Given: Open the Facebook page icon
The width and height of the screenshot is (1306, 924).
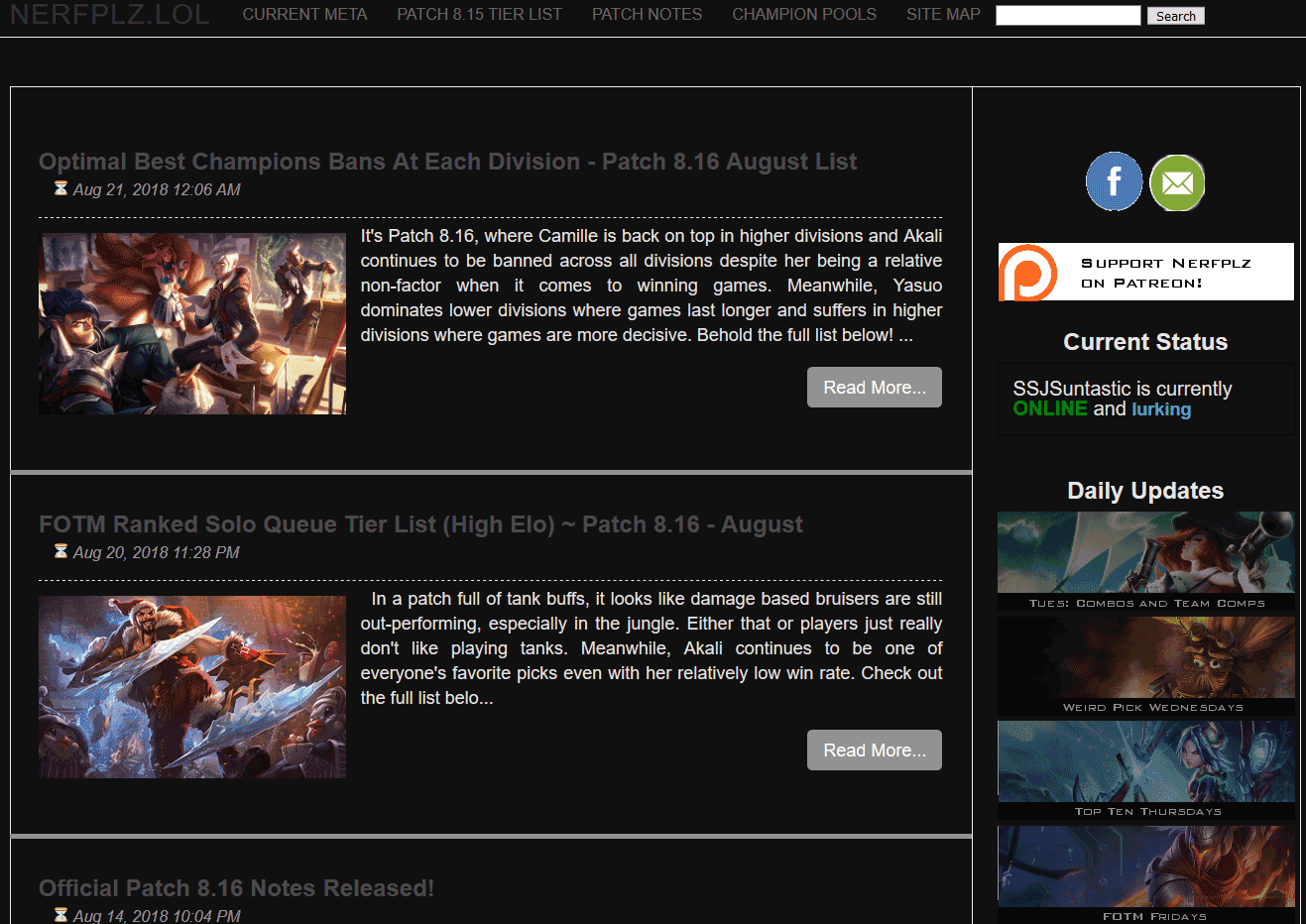Looking at the screenshot, I should tap(1114, 181).
